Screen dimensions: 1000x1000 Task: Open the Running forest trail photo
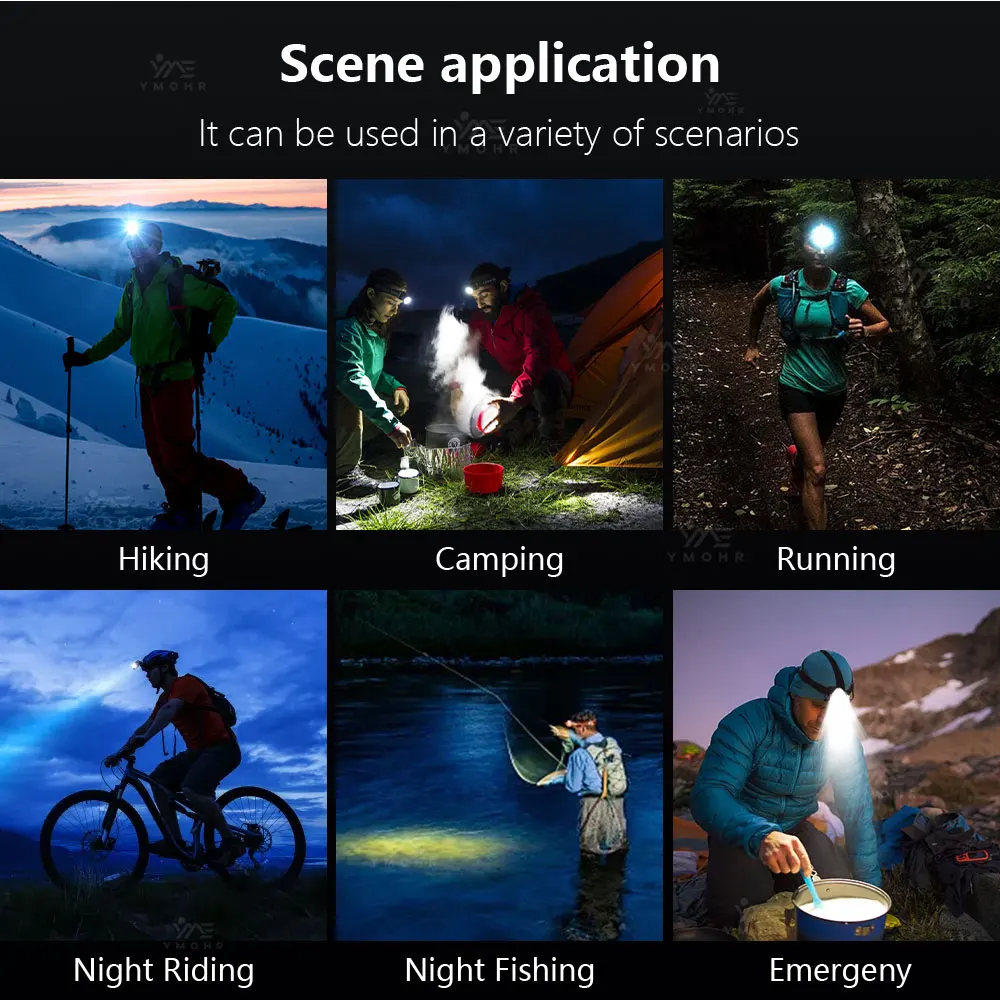[836, 355]
